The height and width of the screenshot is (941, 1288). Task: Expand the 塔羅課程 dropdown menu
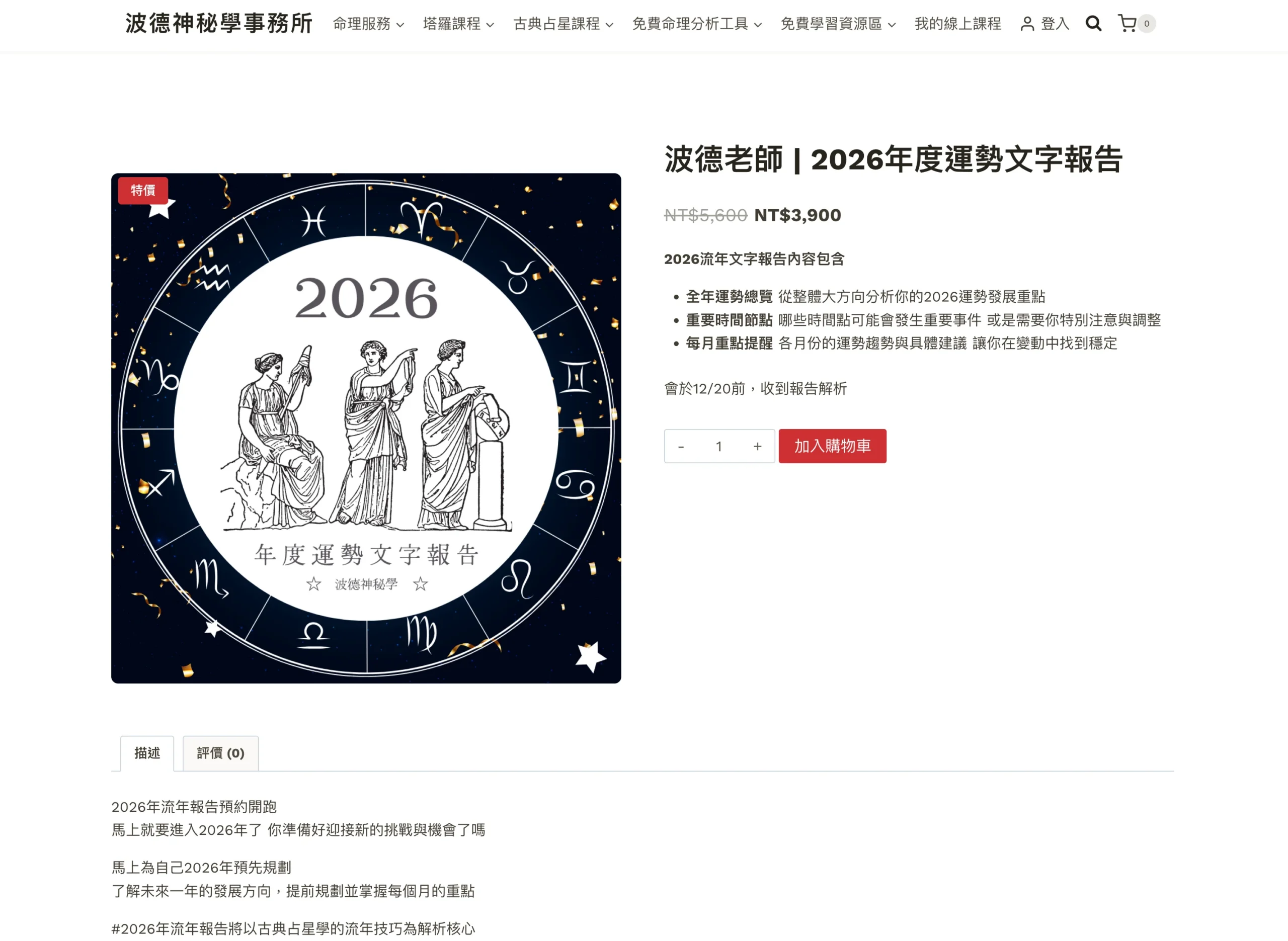pos(458,24)
